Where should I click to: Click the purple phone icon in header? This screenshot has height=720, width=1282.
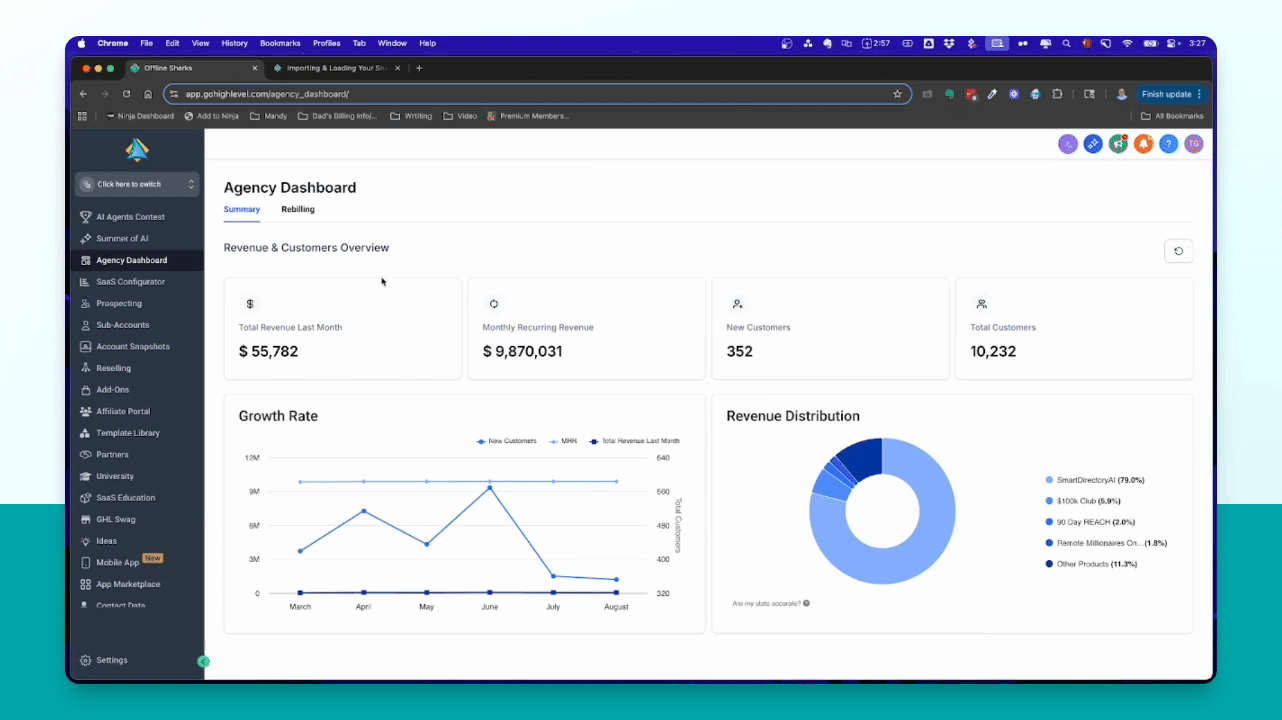1068,144
